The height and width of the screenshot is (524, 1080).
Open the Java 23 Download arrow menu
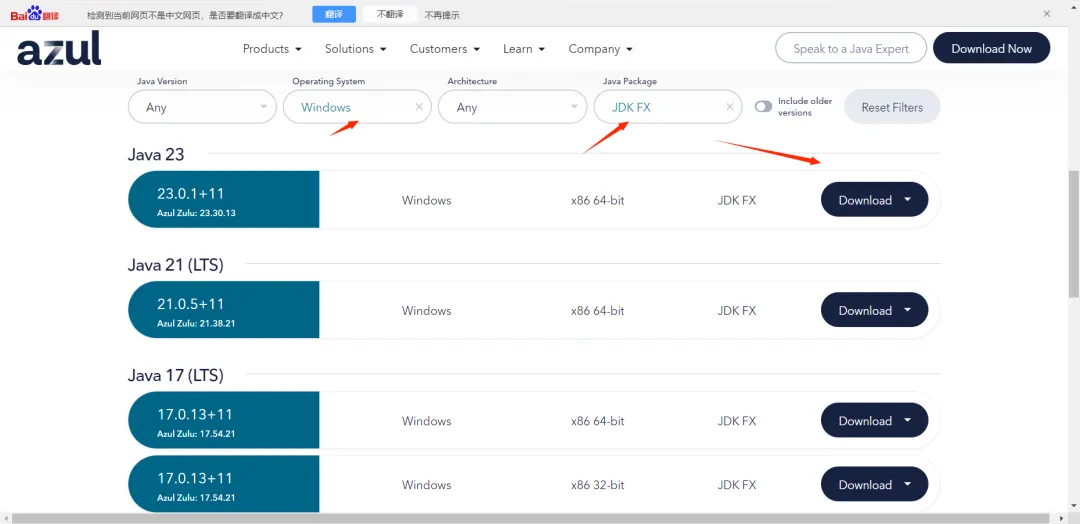(x=907, y=200)
